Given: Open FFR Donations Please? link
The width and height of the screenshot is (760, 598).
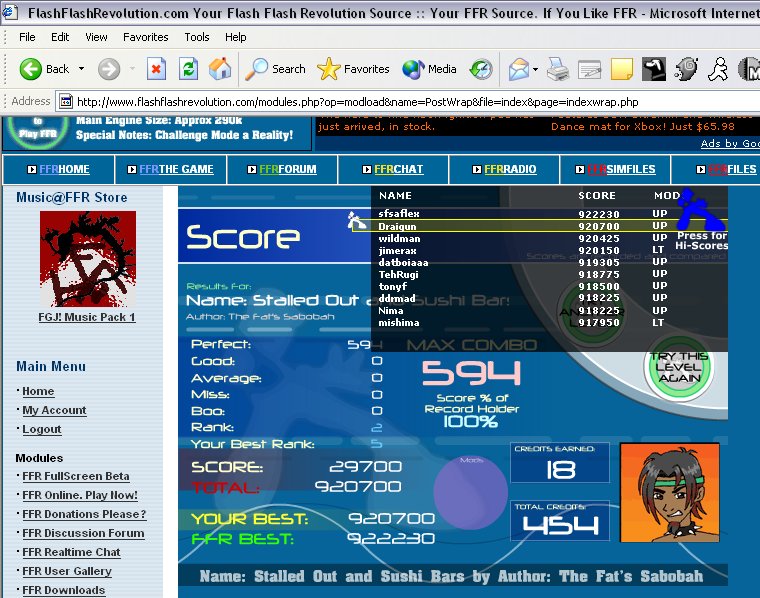Looking at the screenshot, I should pos(84,514).
